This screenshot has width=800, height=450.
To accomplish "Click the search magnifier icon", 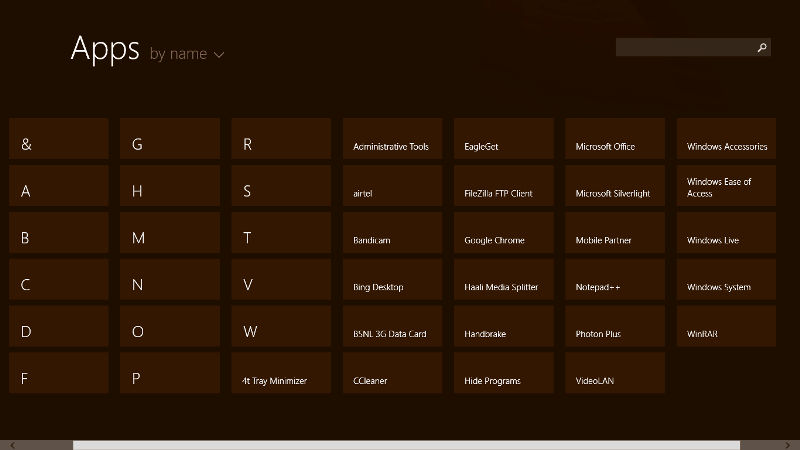I will (762, 47).
